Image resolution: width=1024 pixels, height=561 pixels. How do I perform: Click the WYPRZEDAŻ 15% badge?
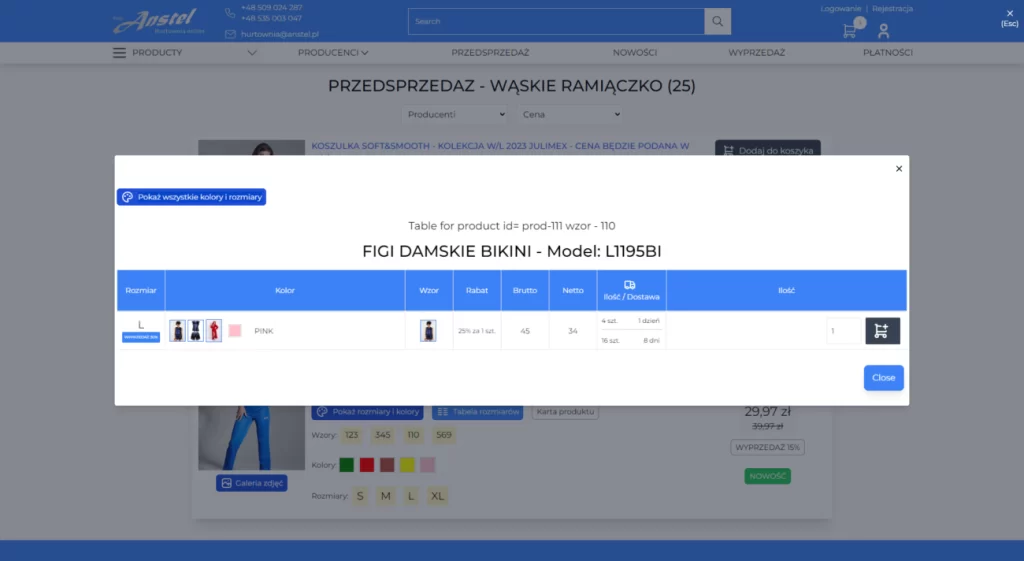[767, 447]
